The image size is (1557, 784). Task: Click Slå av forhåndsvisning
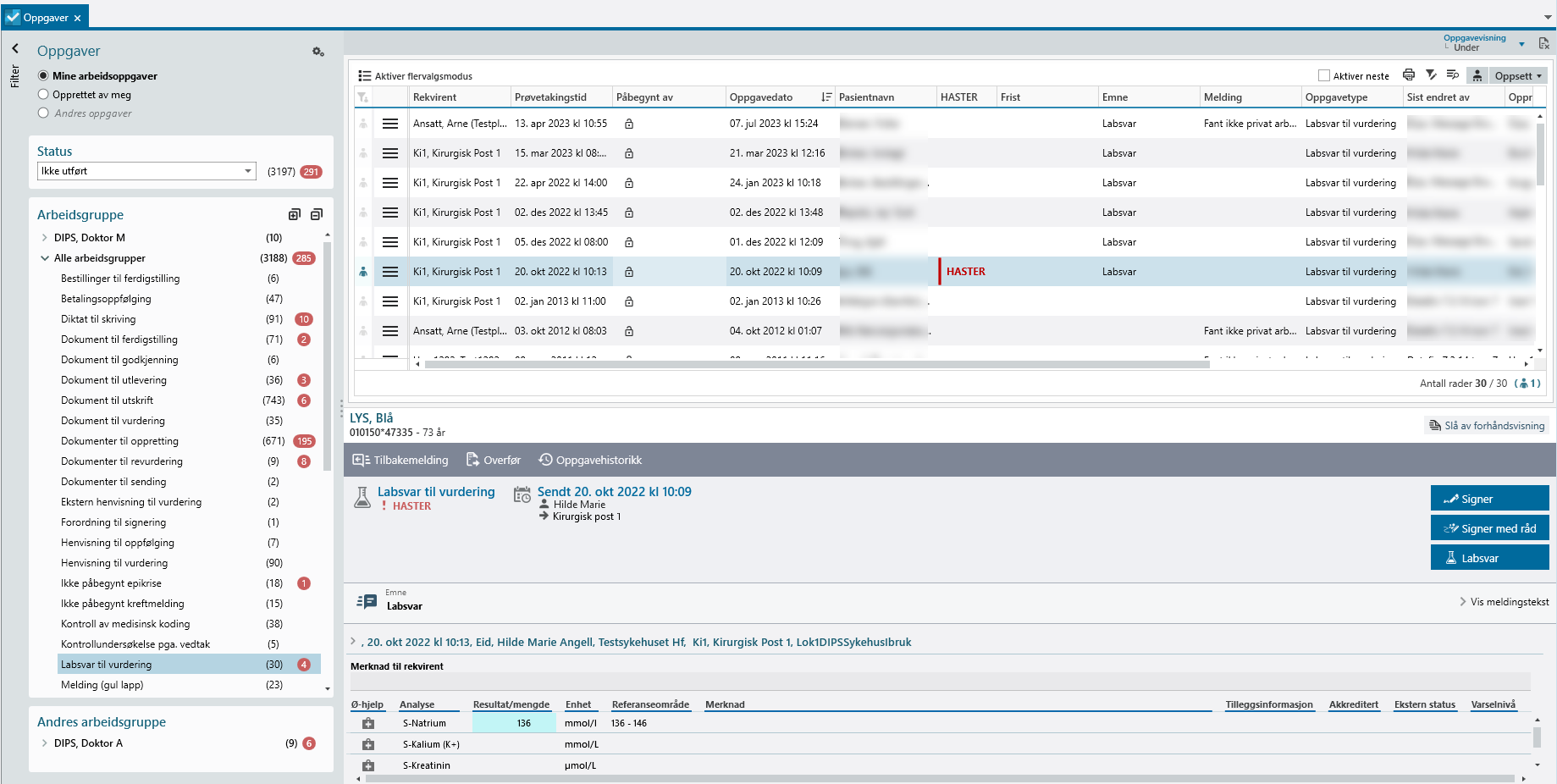click(x=1487, y=426)
